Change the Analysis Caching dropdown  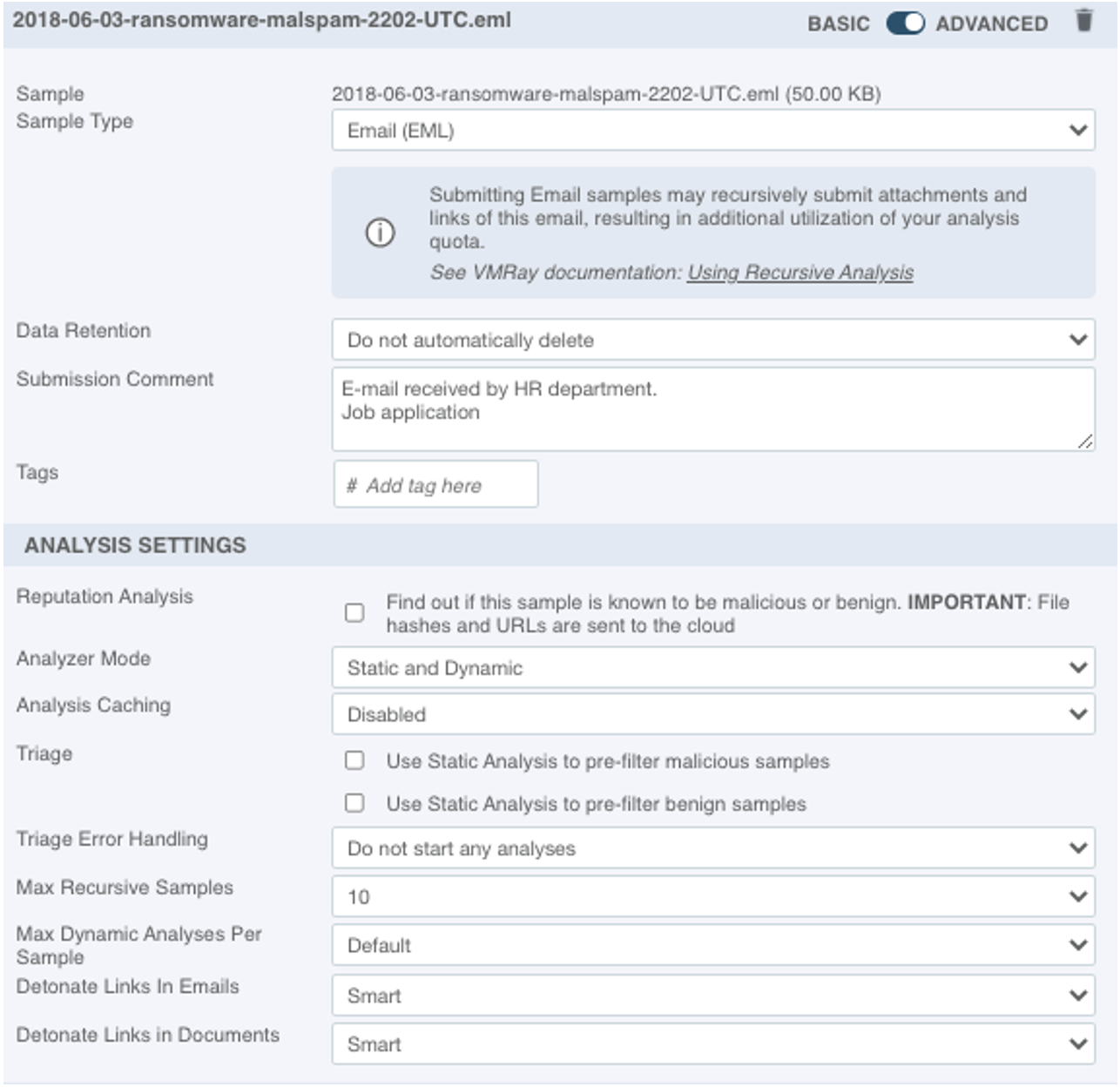pos(712,715)
